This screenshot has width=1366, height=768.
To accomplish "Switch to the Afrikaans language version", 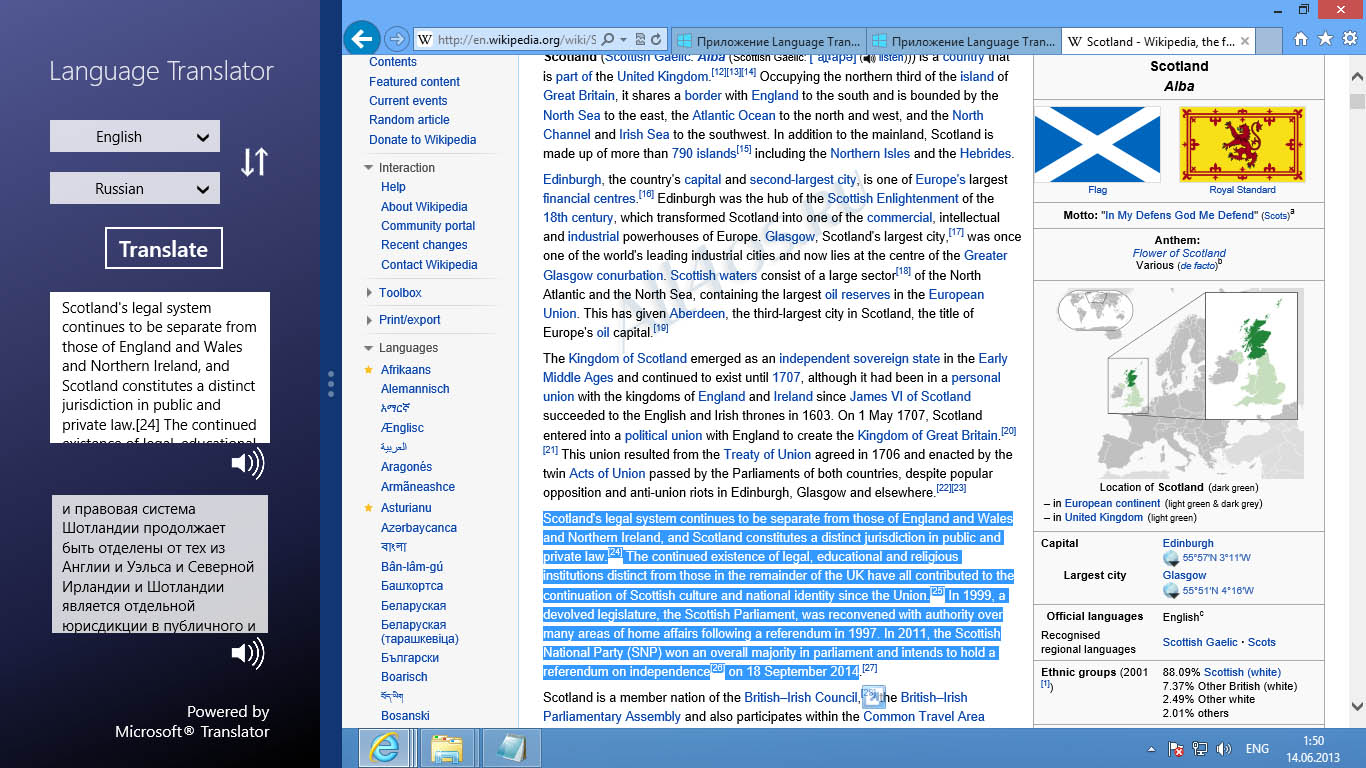I will 406,370.
